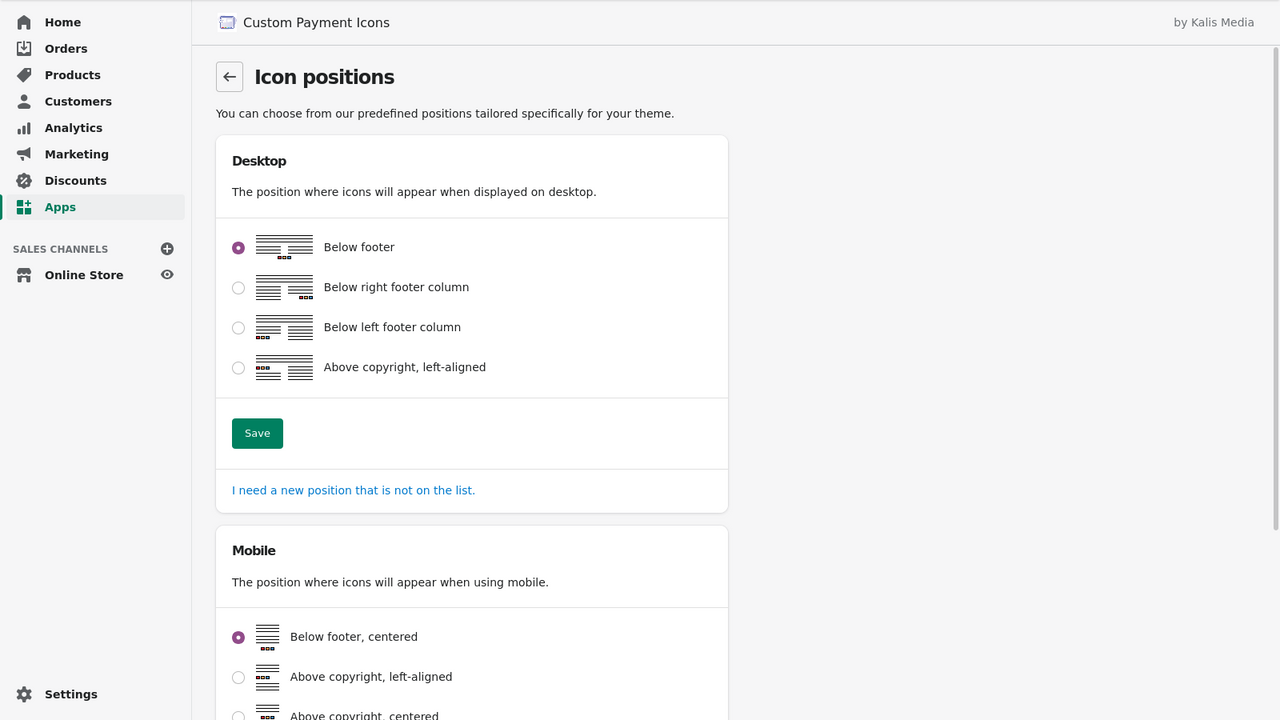
Task: Click the Custom Payment Icons app icon
Action: pyautogui.click(x=227, y=21)
